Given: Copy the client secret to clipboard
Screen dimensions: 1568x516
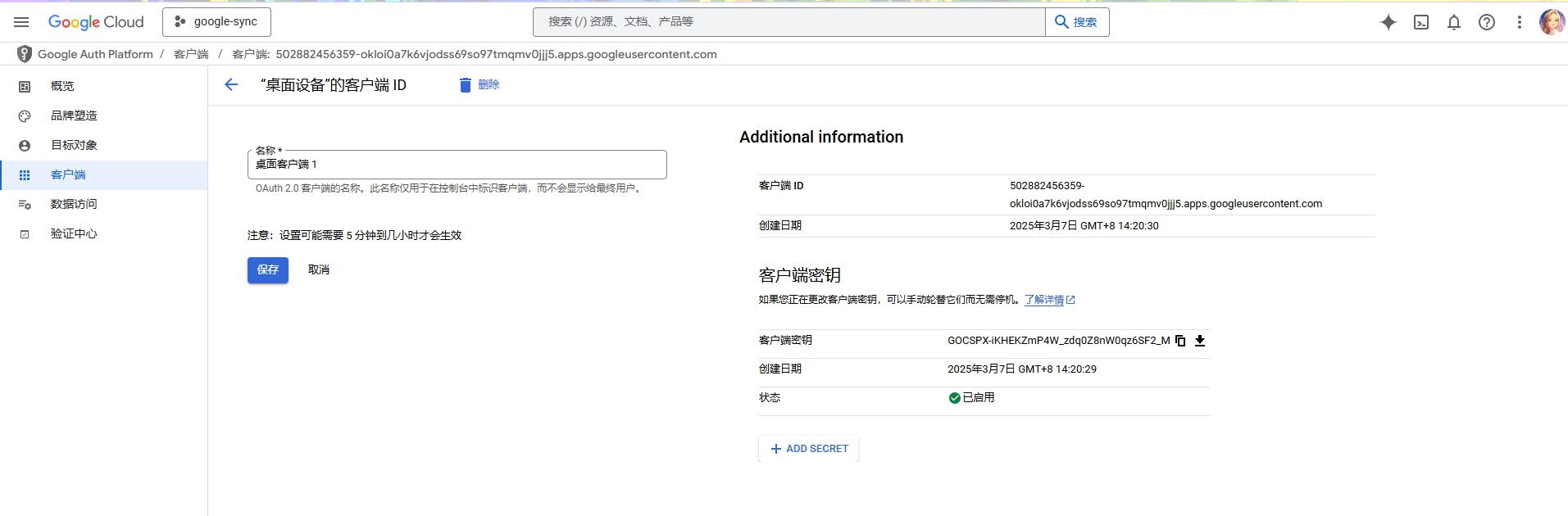Looking at the screenshot, I should click(x=1180, y=341).
